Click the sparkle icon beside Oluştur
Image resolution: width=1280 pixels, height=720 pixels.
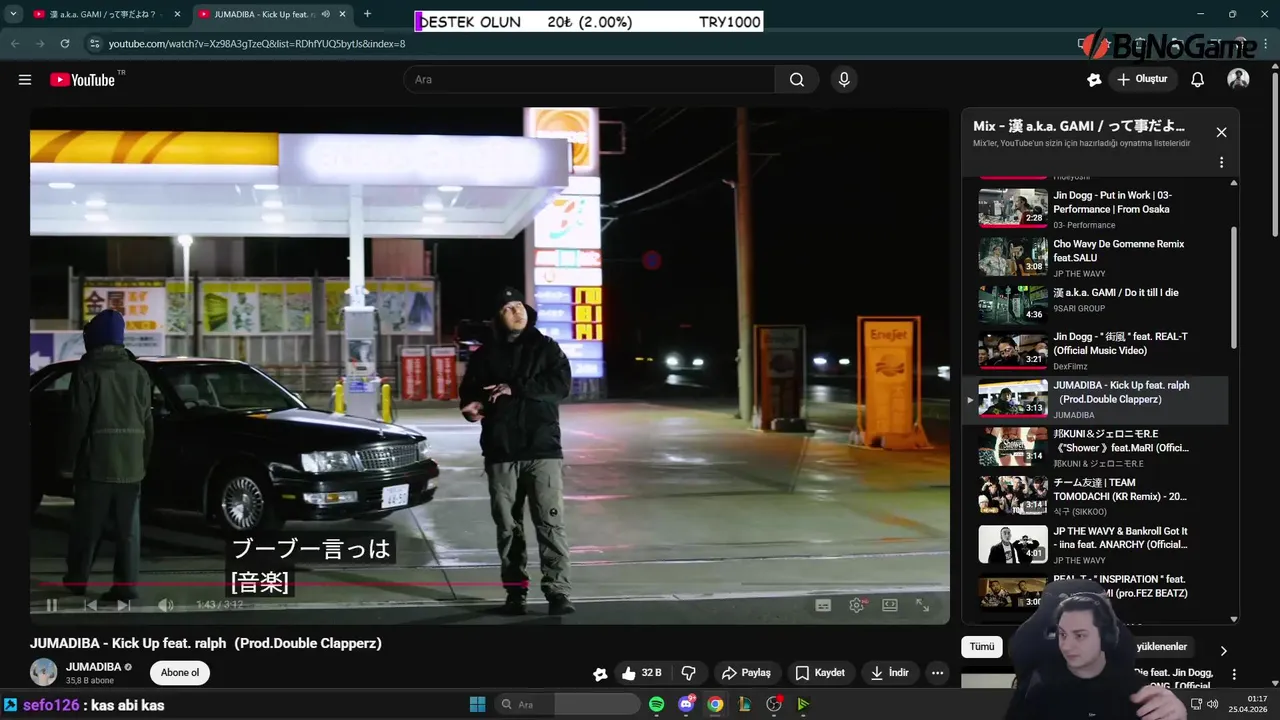(1094, 80)
